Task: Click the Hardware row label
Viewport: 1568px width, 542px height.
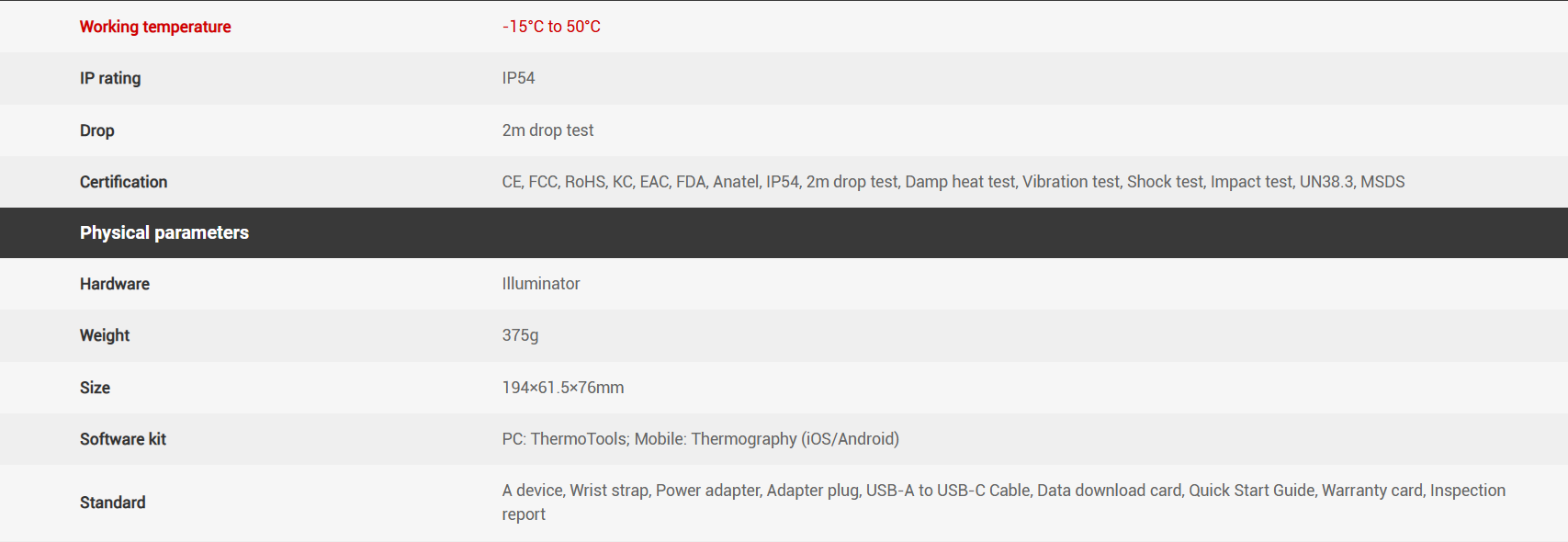Action: point(115,284)
